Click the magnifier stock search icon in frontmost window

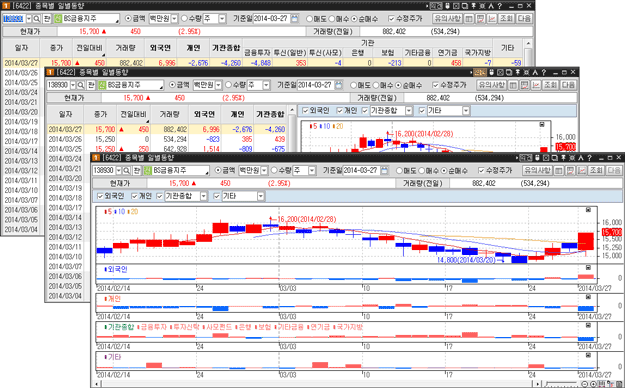point(126,171)
